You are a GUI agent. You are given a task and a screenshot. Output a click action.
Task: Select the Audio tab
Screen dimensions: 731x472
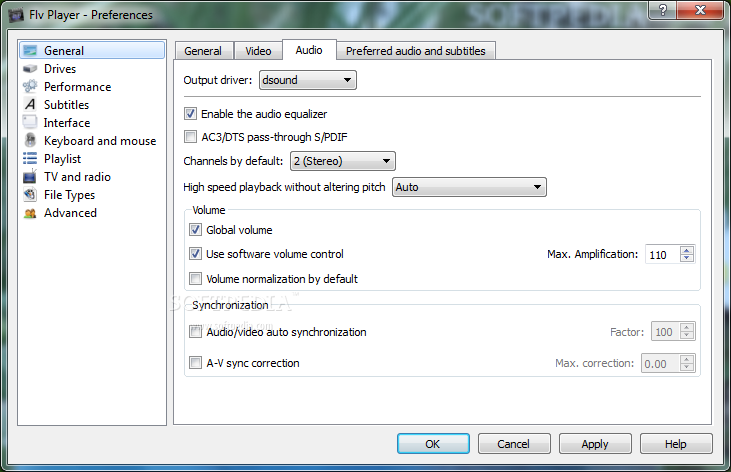309,50
